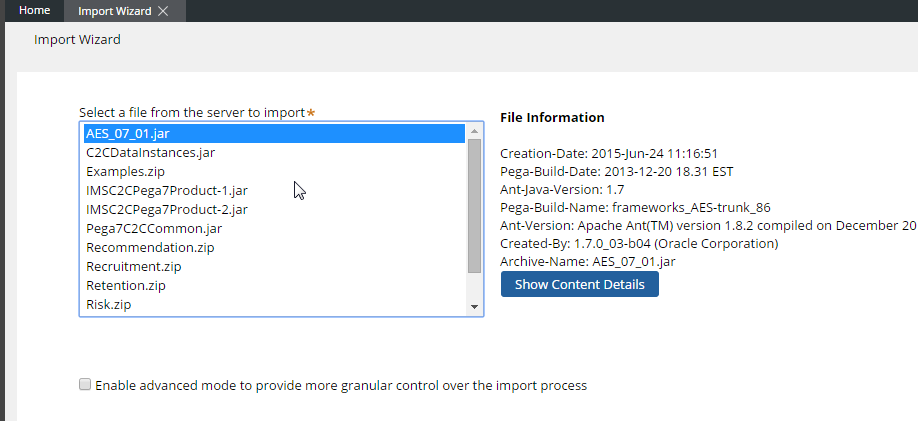Screen dimensions: 918x421
Task: Select Recruitment.zip in the list
Action: (x=133, y=267)
